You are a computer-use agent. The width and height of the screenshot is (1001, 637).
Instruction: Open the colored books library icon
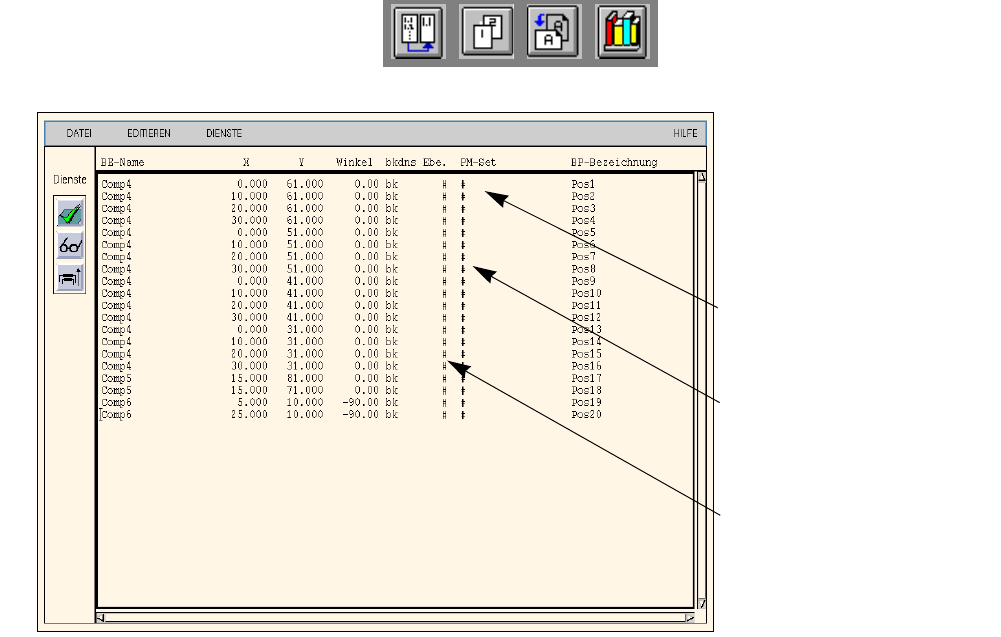[622, 32]
